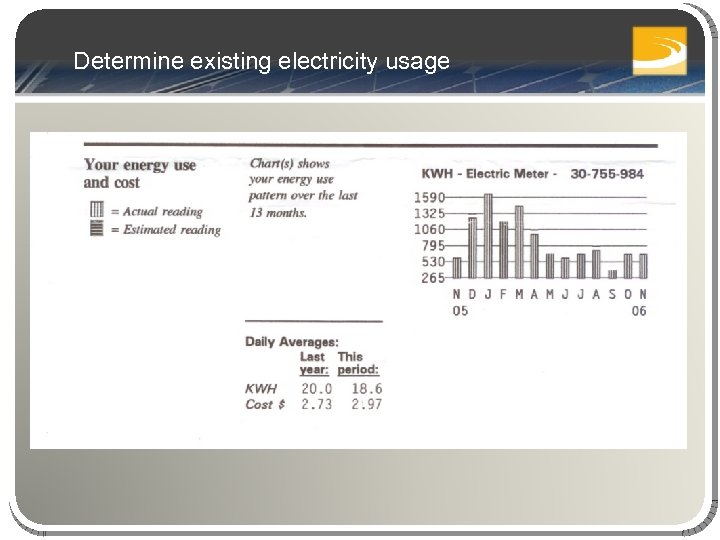Click the orange swoosh logo icon
The image size is (720, 540).
tap(660, 51)
